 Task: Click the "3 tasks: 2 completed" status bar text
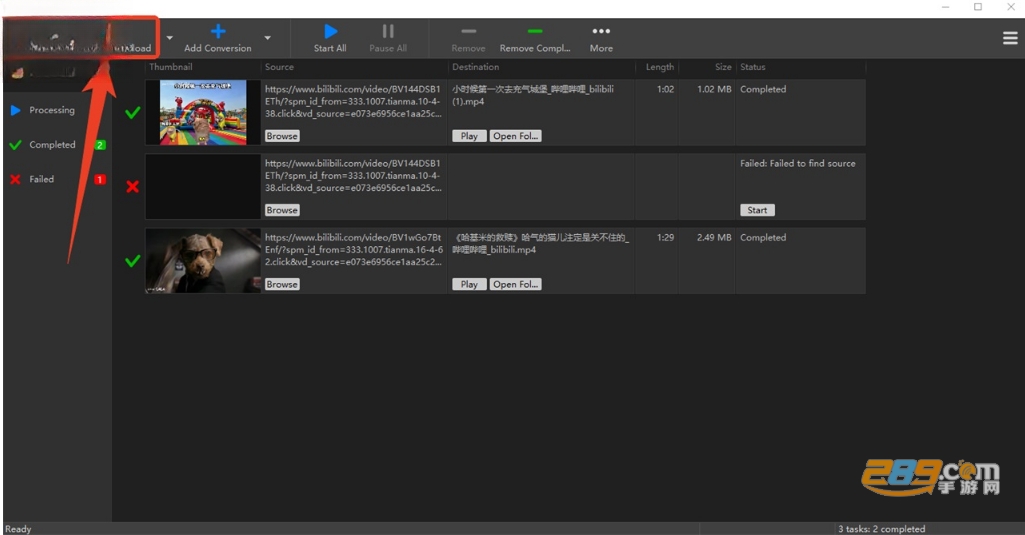[881, 528]
